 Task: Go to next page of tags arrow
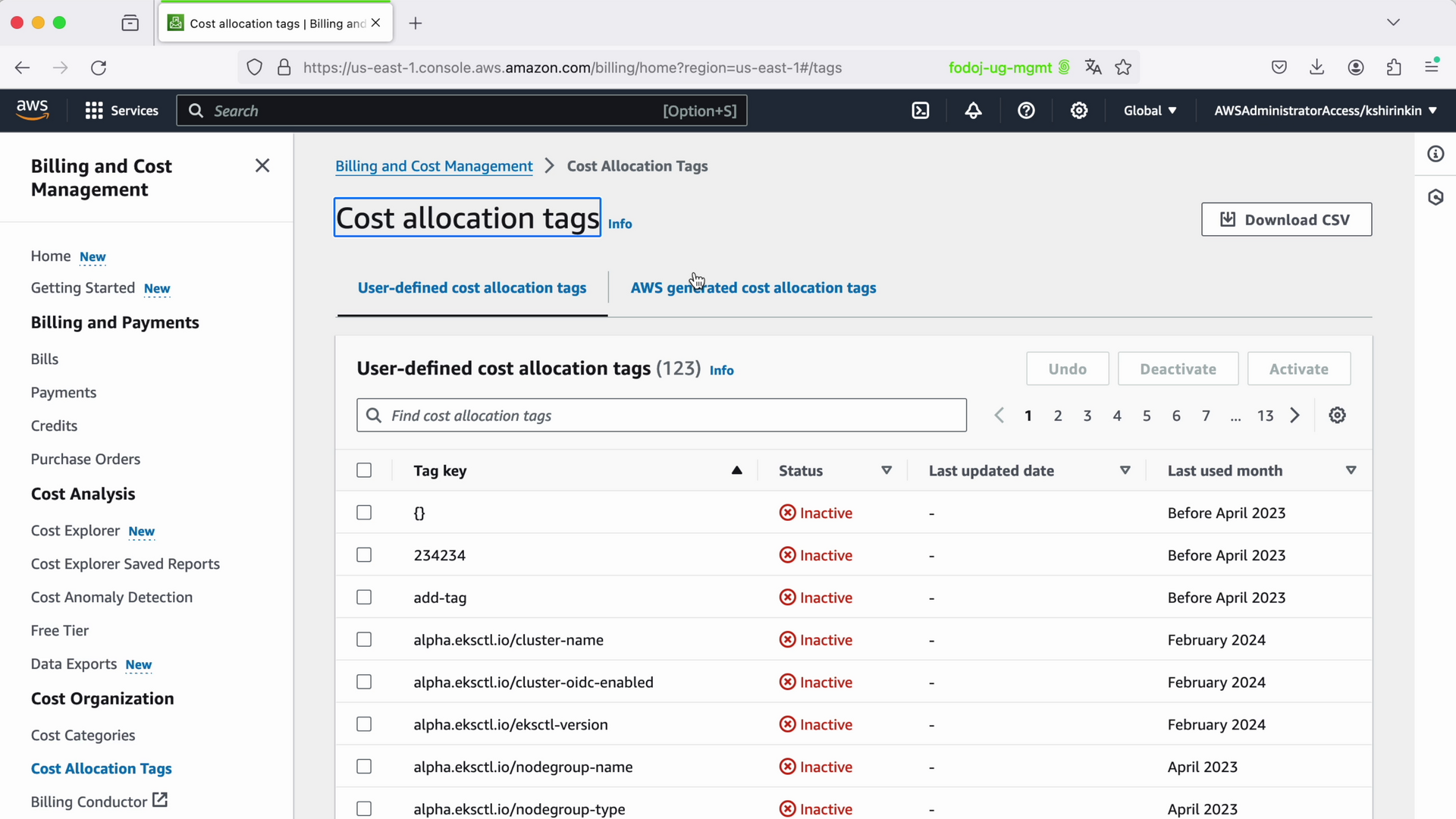1295,416
